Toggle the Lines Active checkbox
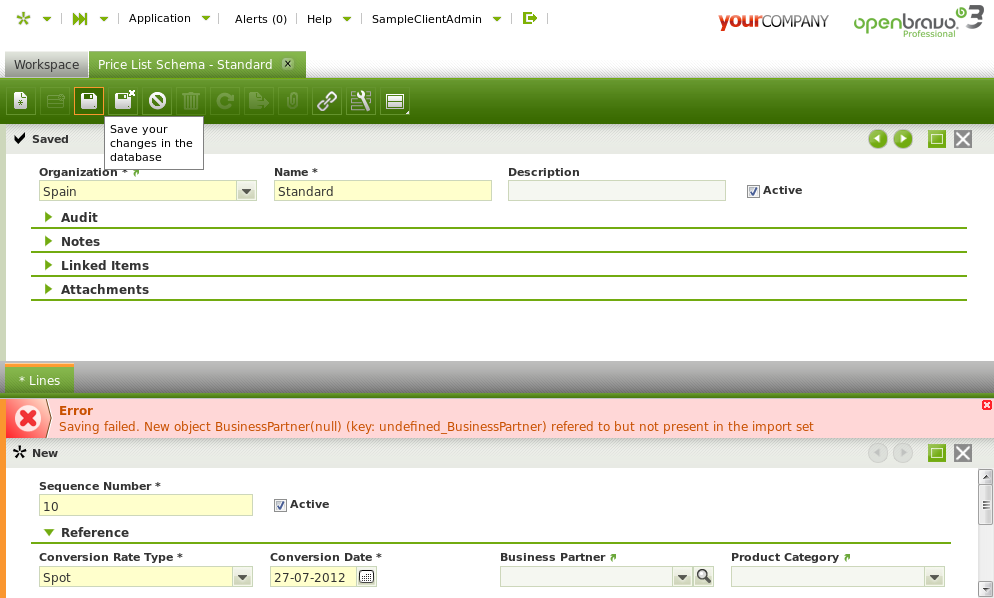This screenshot has width=994, height=598. point(280,505)
